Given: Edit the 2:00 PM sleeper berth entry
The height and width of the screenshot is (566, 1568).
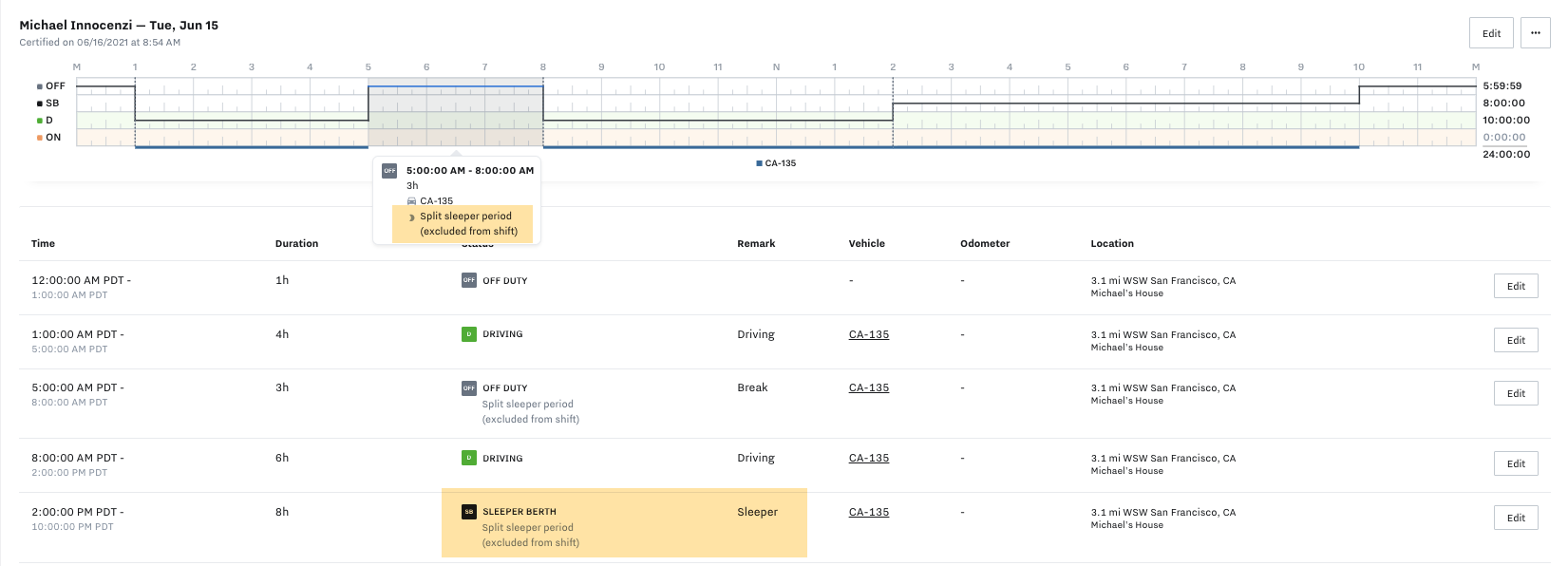Looking at the screenshot, I should (1515, 518).
